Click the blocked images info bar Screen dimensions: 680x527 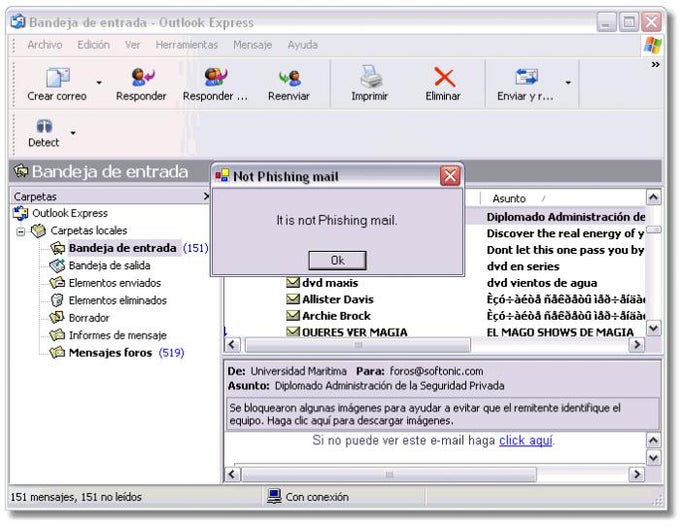click(443, 414)
